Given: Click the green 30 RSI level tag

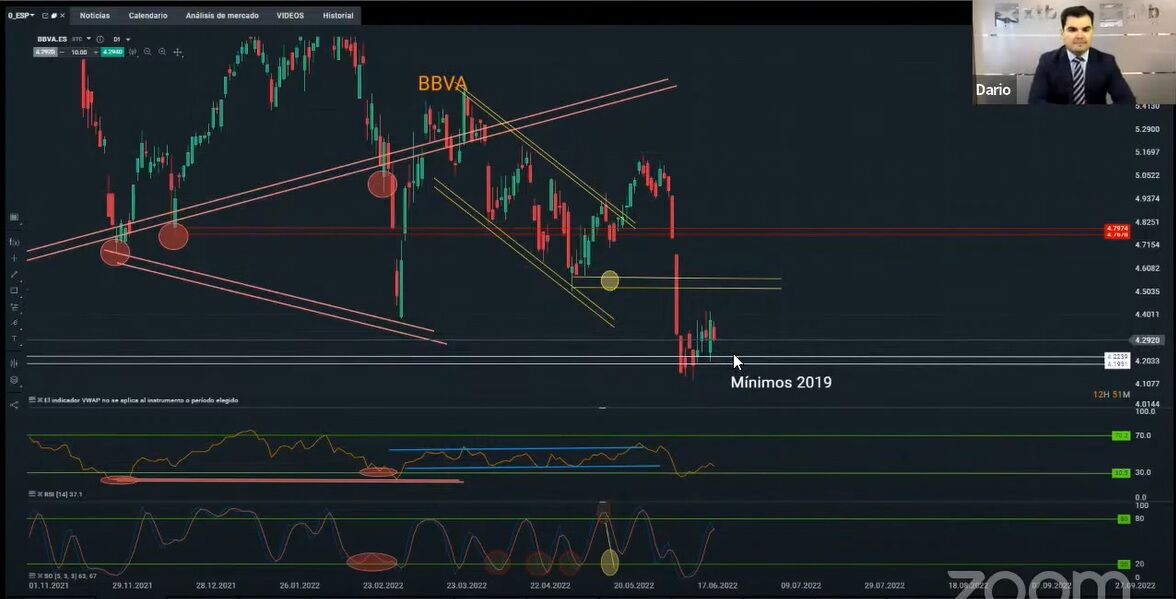Looking at the screenshot, I should pos(1120,473).
